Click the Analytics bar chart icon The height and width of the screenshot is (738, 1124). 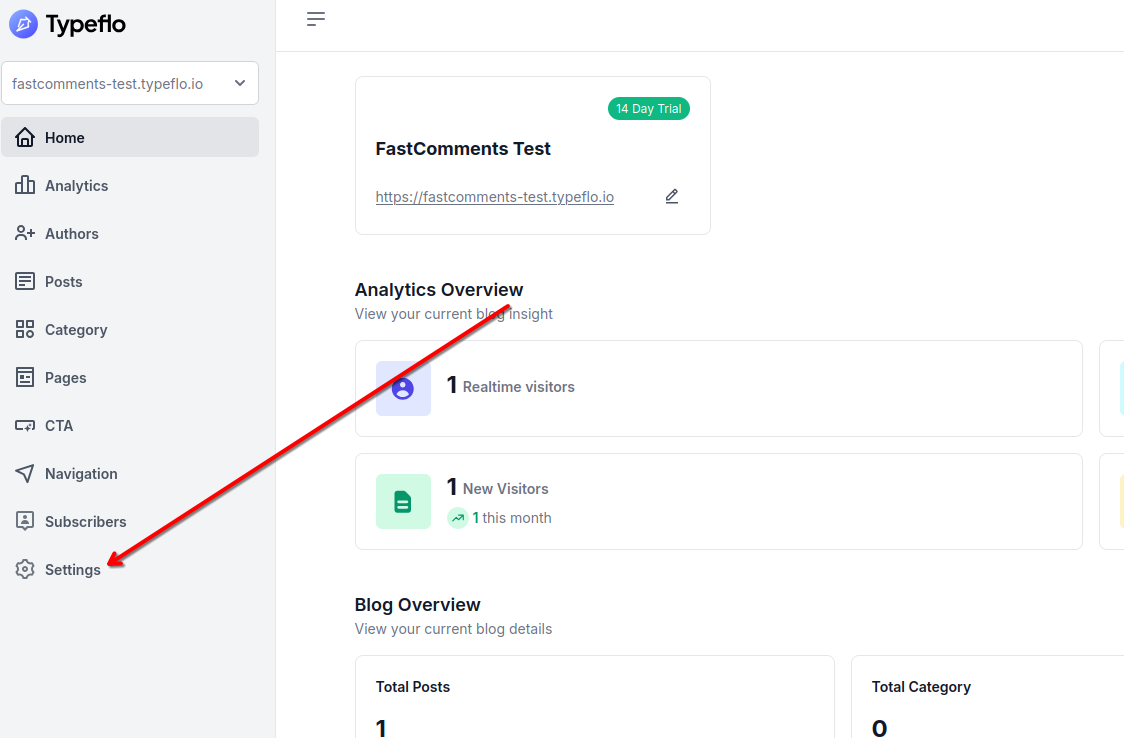(25, 185)
